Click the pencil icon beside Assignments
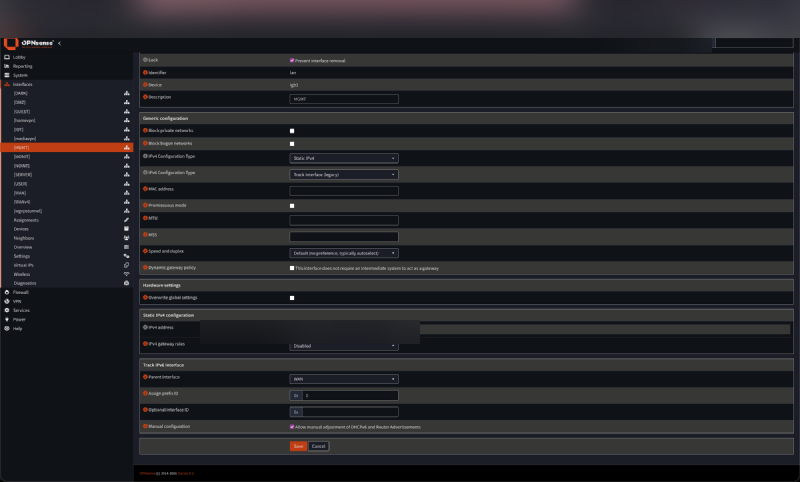Screen dimensions: 800x482 tap(127, 220)
